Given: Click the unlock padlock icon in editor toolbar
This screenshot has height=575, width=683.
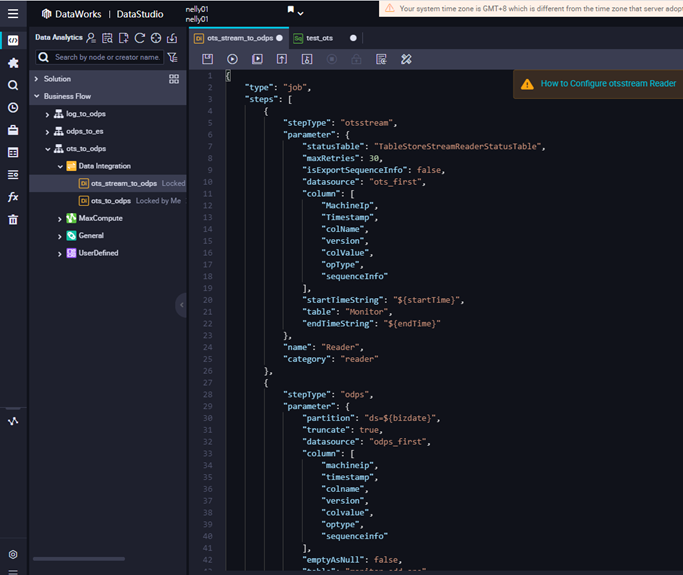Looking at the screenshot, I should 356,59.
